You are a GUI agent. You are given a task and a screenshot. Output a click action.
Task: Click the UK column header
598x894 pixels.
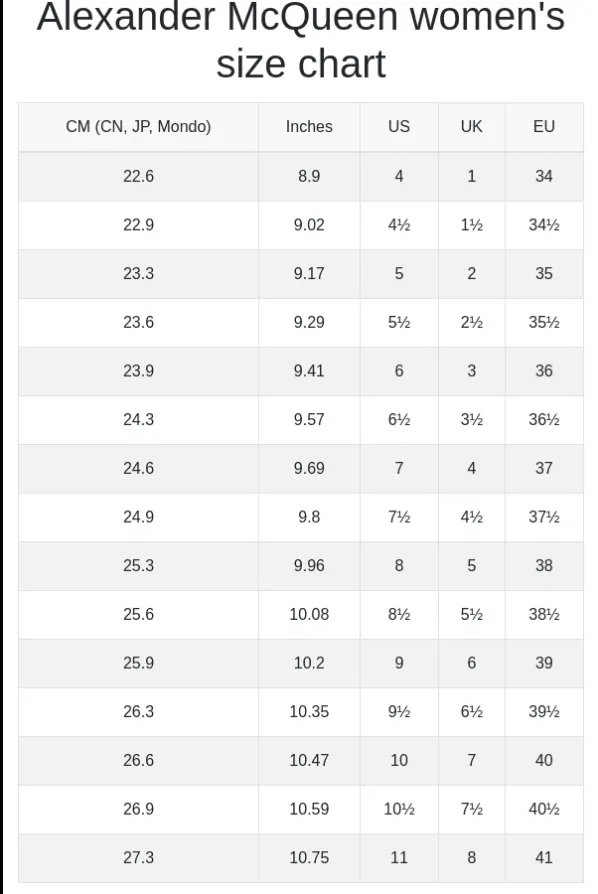tap(471, 127)
